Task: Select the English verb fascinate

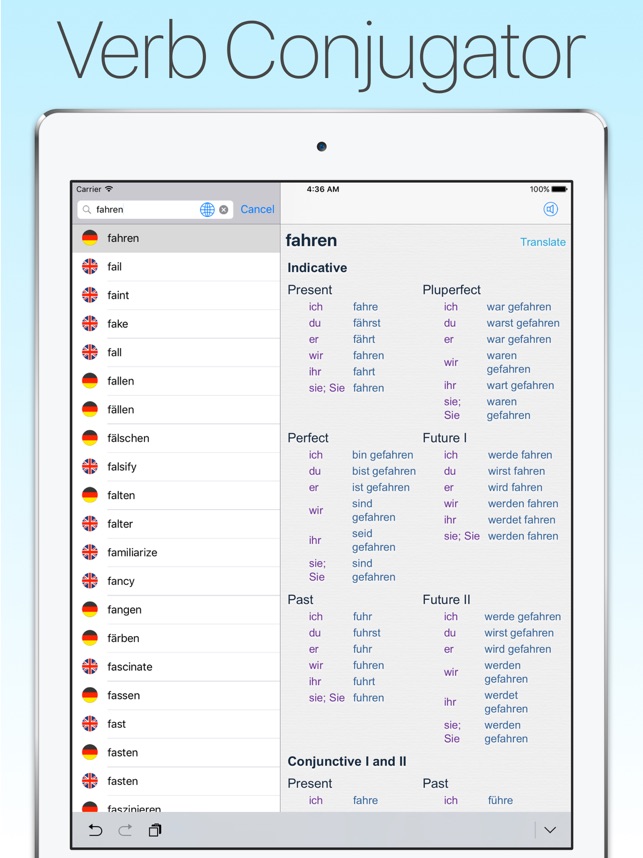Action: tap(176, 666)
